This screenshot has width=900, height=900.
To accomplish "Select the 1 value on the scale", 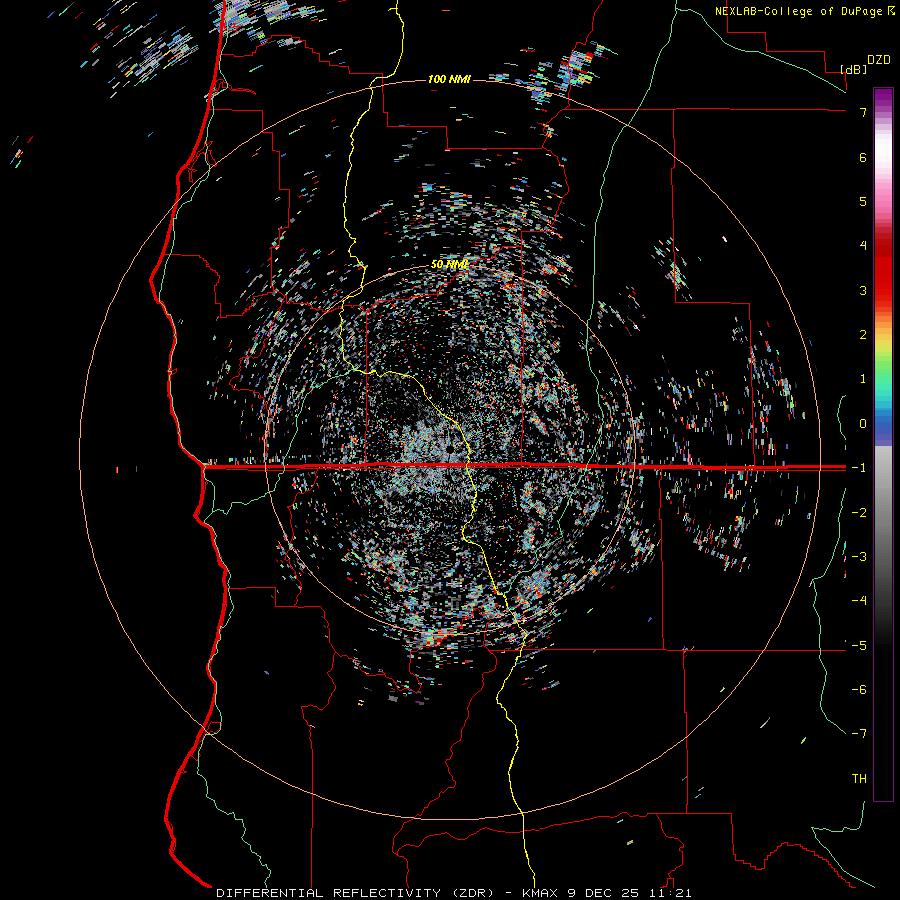I will coord(863,379).
